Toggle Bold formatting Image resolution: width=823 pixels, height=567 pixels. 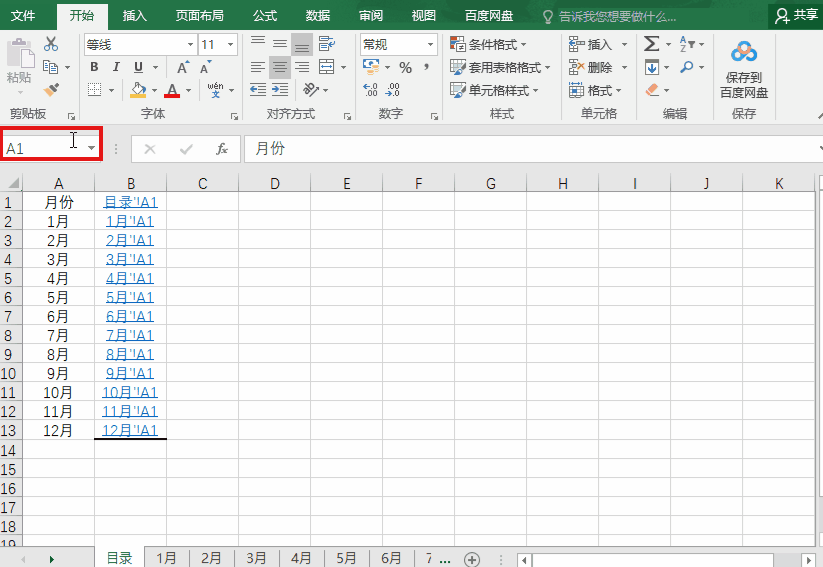94,67
